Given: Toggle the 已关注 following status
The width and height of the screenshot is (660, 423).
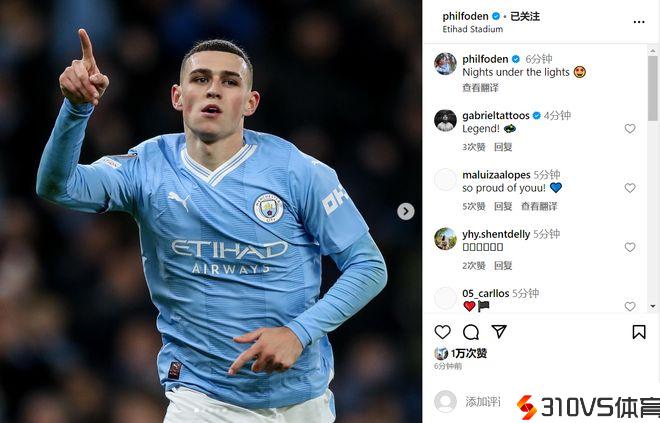Looking at the screenshot, I should pyautogui.click(x=525, y=16).
